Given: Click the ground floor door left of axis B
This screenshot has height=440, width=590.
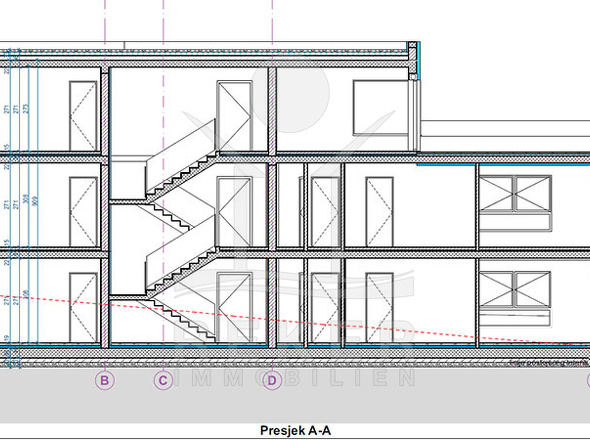Looking at the screenshot, I should coord(83,308).
